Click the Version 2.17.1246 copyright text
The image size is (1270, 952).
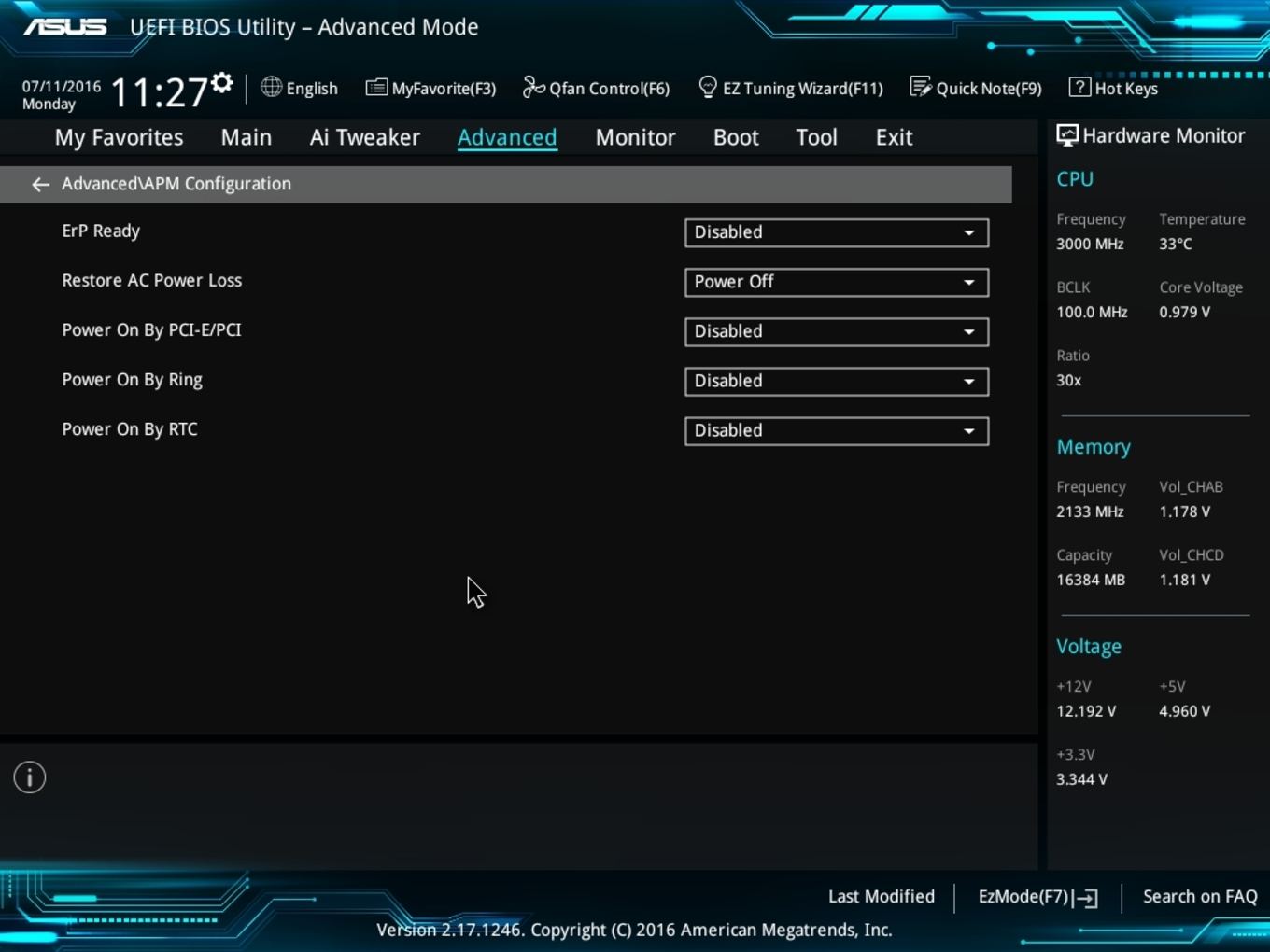coord(634,930)
